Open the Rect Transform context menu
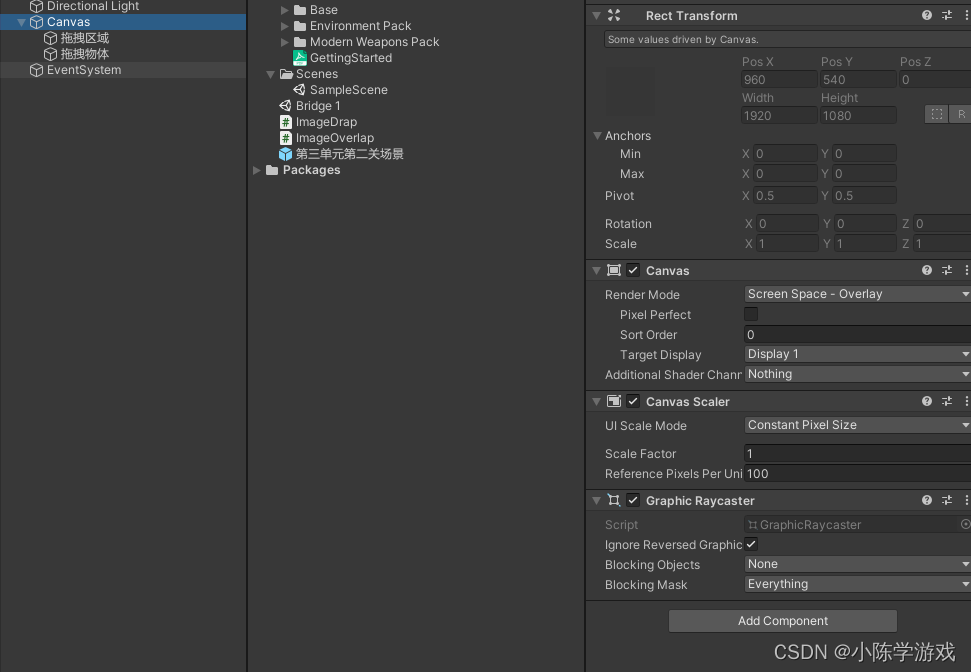This screenshot has height=672, width=971. tap(965, 15)
